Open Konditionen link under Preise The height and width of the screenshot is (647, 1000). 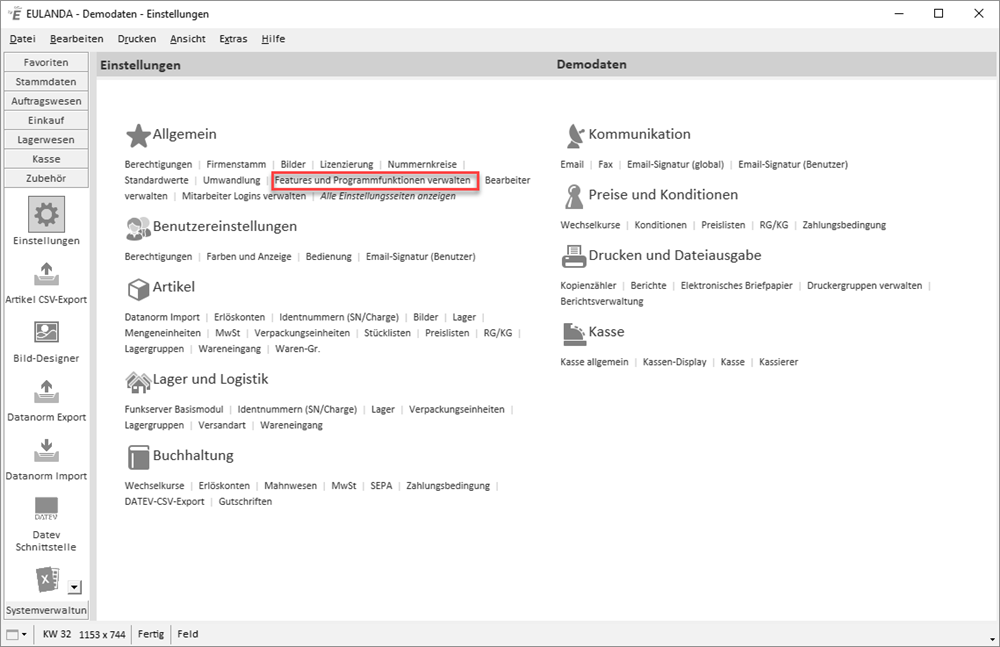pyautogui.click(x=661, y=225)
